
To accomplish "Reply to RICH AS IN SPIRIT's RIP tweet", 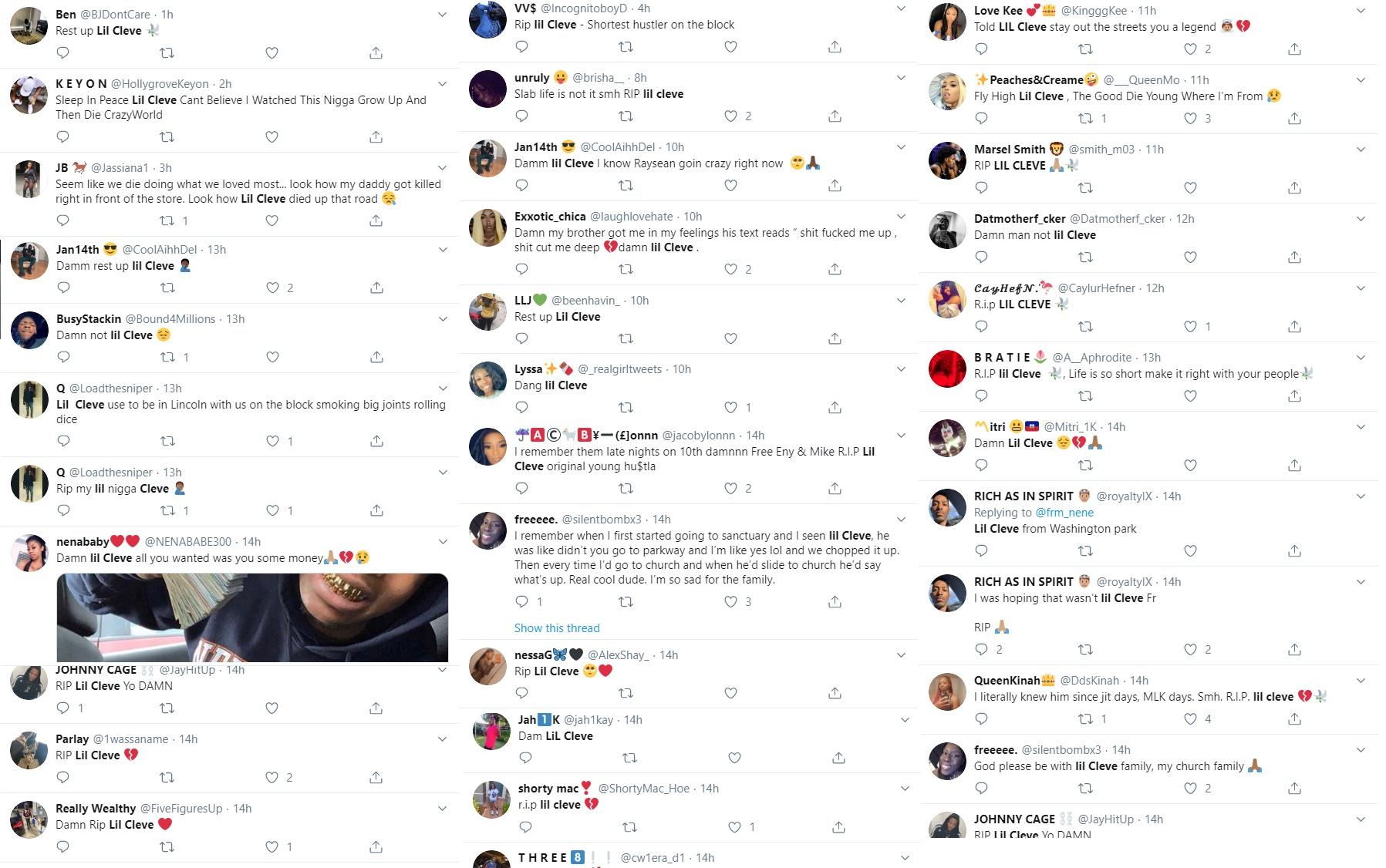I will click(x=981, y=650).
